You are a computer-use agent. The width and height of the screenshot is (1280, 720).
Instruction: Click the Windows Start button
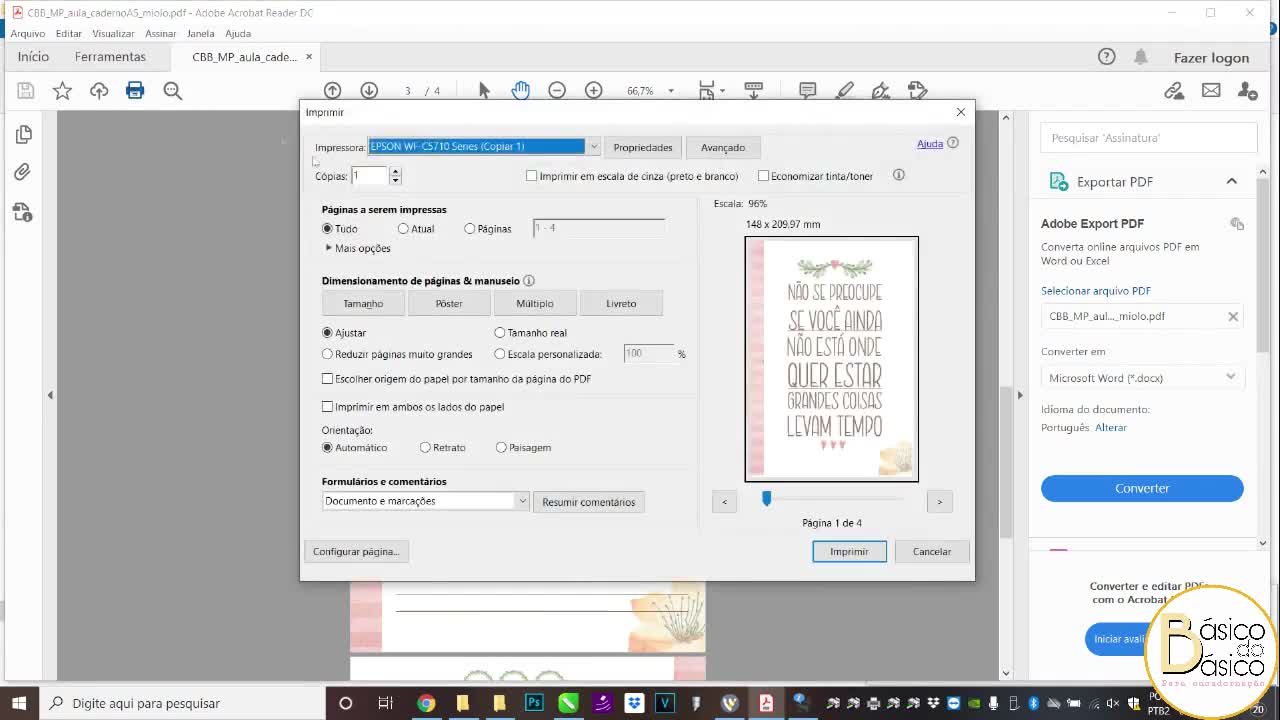tap(19, 703)
